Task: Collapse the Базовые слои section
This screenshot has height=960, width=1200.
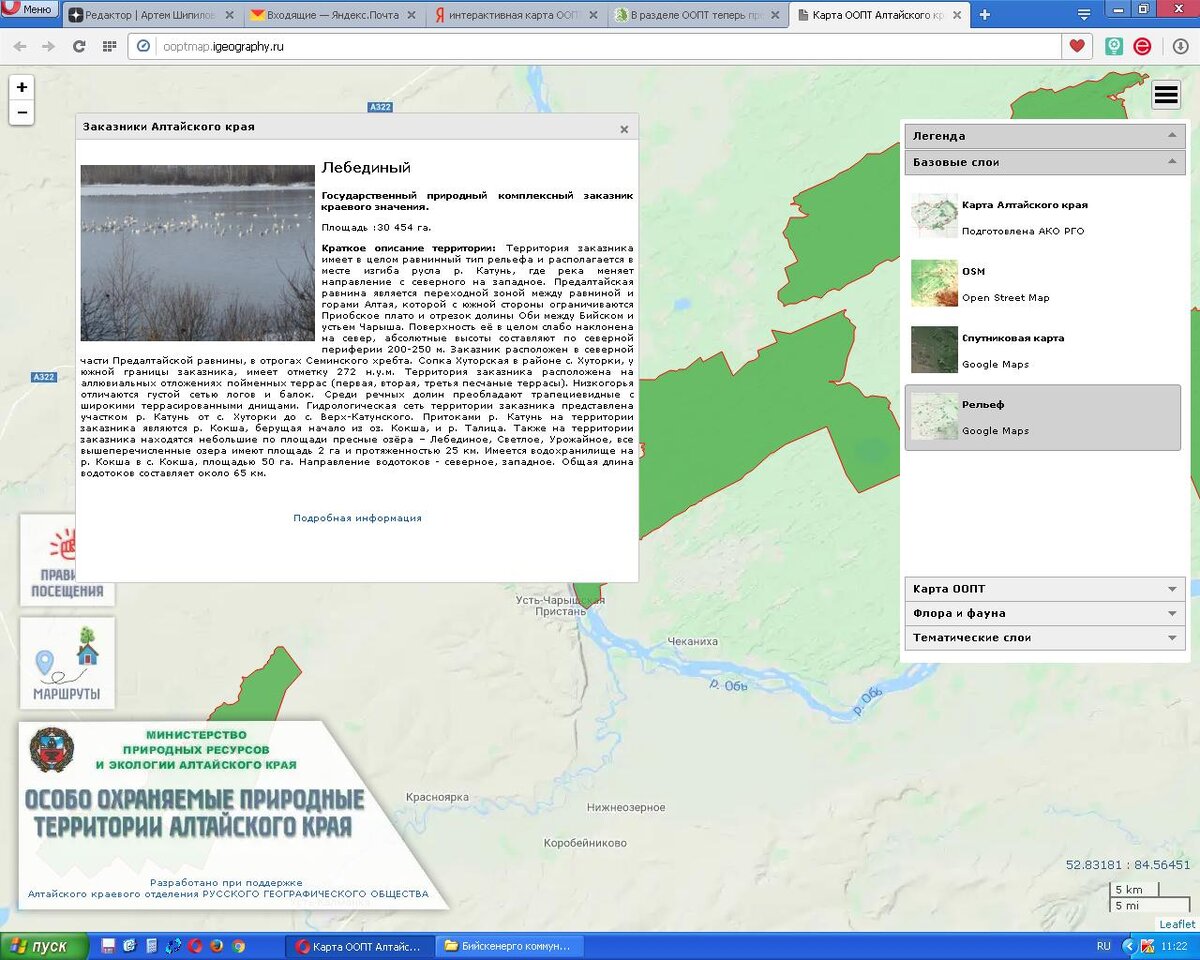Action: click(1045, 162)
